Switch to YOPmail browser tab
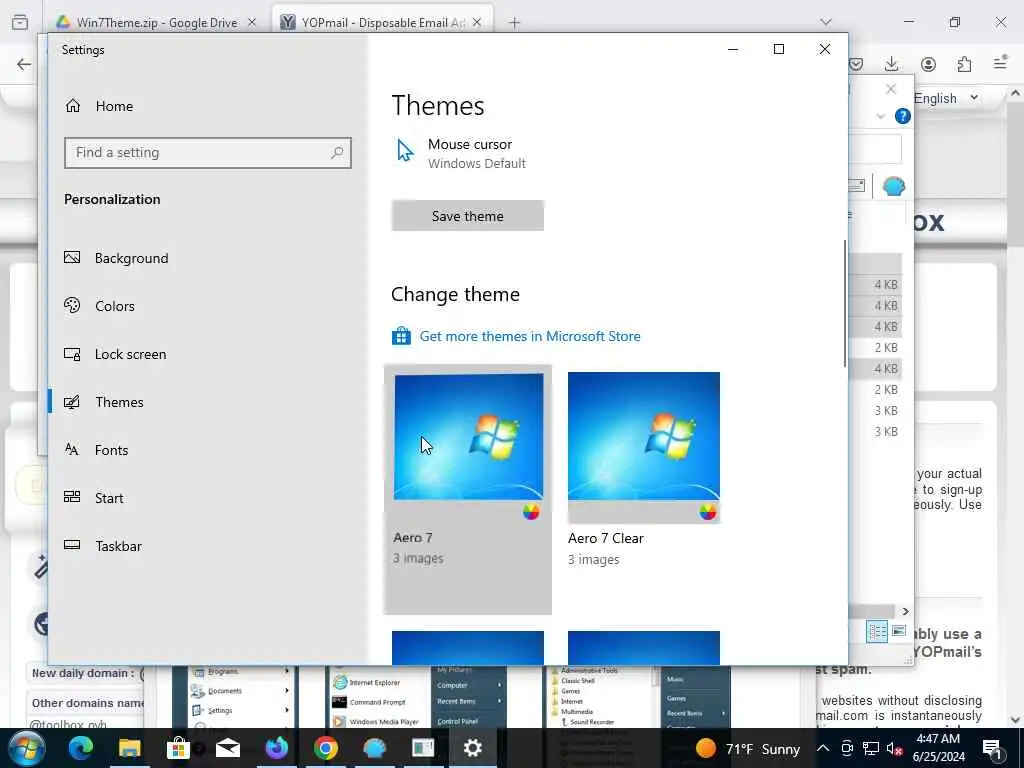 point(382,22)
